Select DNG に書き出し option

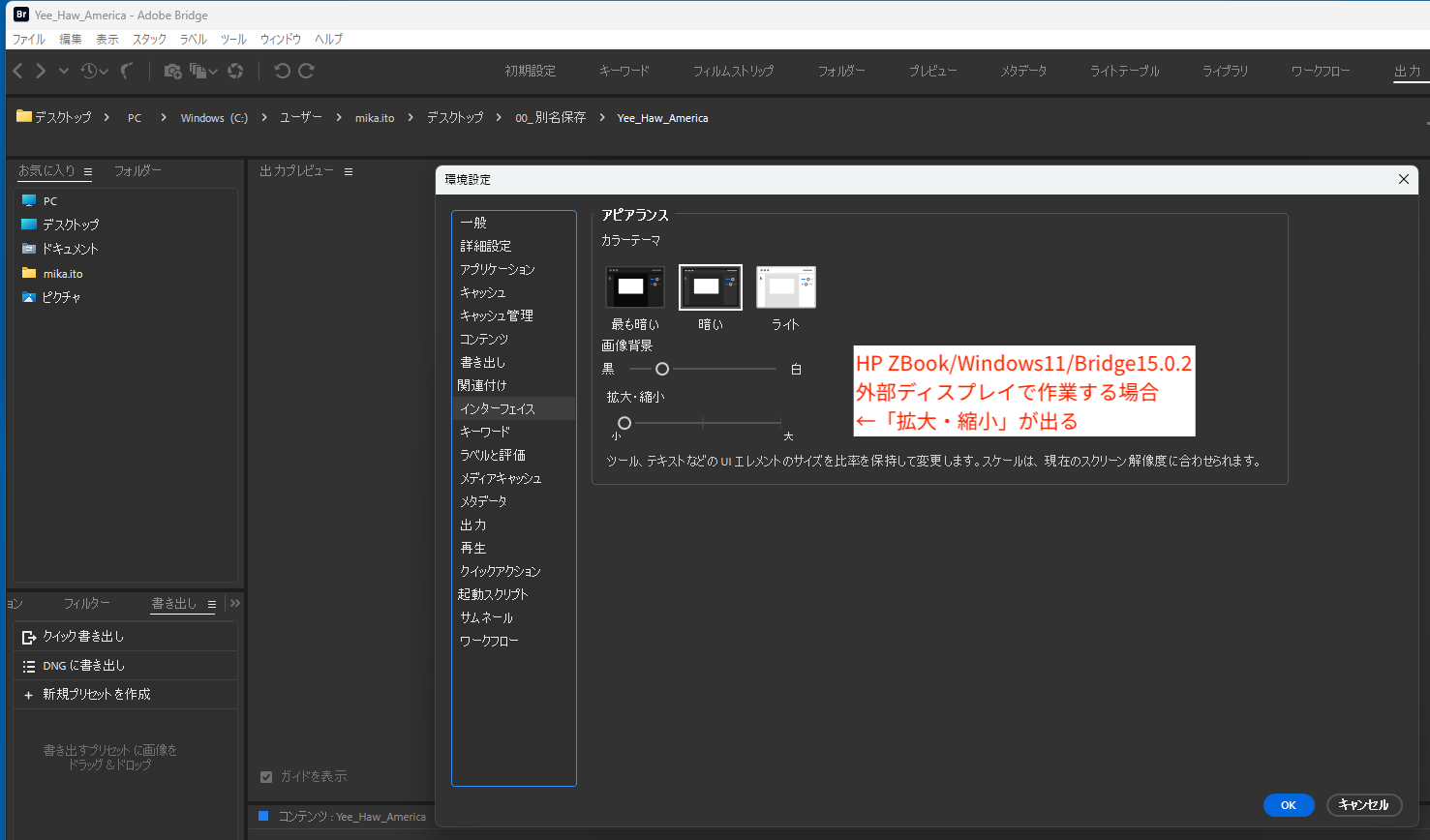click(84, 665)
